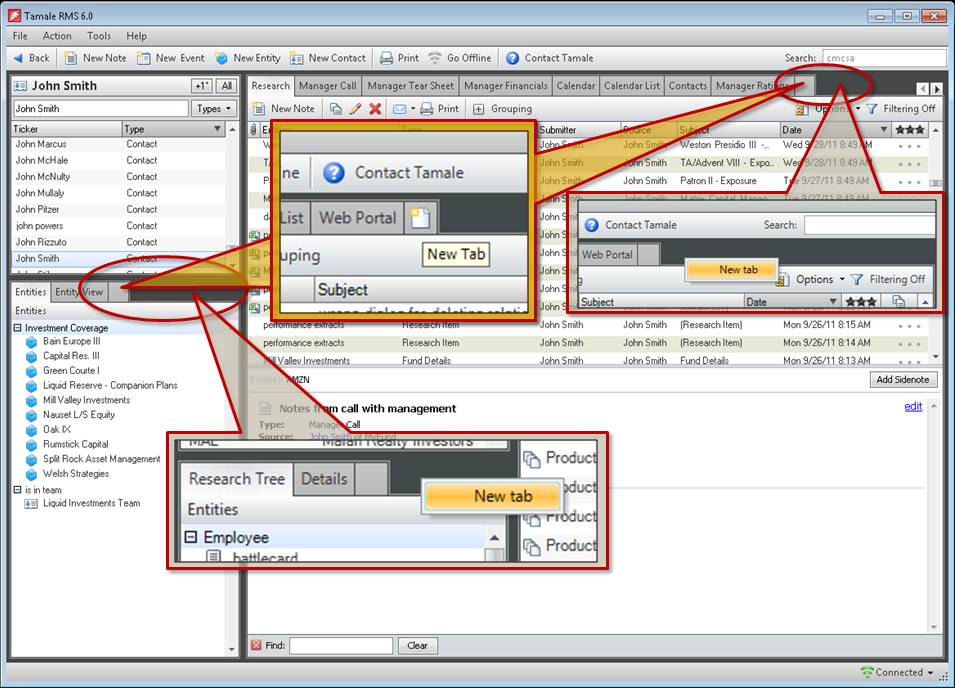Open Contact Tamale help
This screenshot has height=688, width=955.
coord(550,58)
